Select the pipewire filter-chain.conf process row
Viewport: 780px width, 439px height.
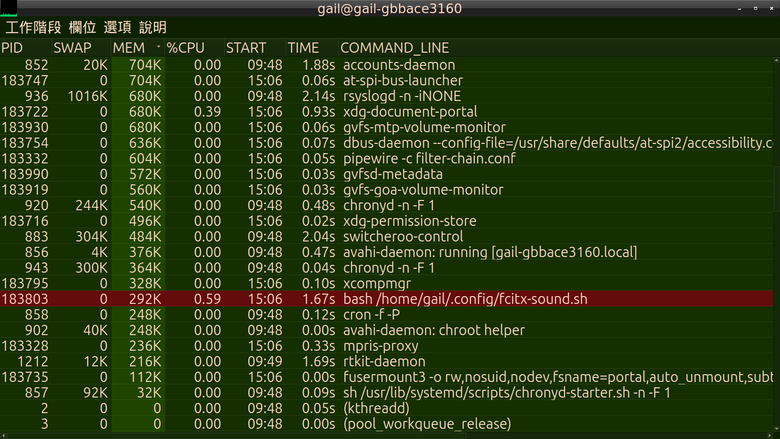(387, 159)
